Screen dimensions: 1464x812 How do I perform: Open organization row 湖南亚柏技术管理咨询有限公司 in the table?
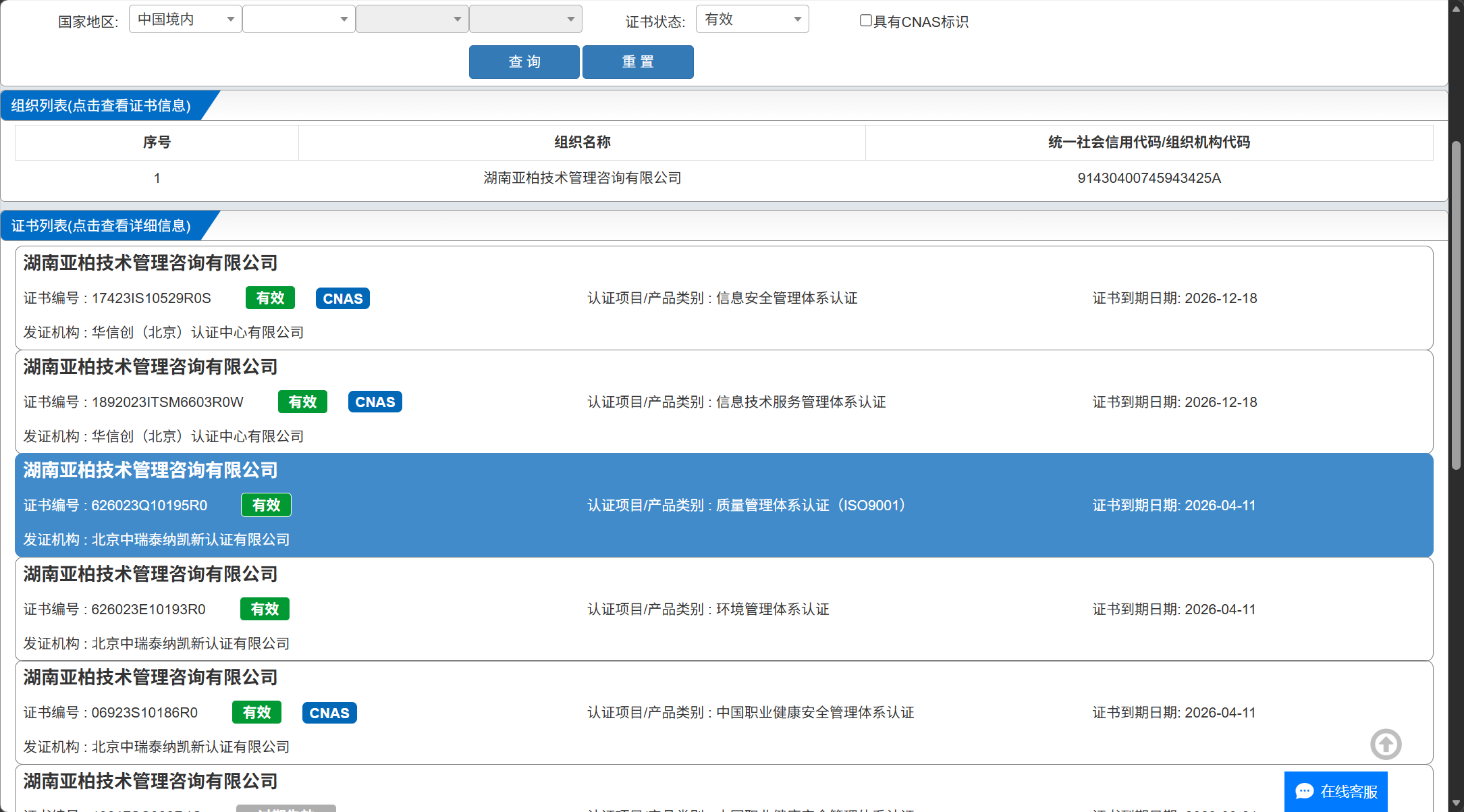[x=582, y=178]
